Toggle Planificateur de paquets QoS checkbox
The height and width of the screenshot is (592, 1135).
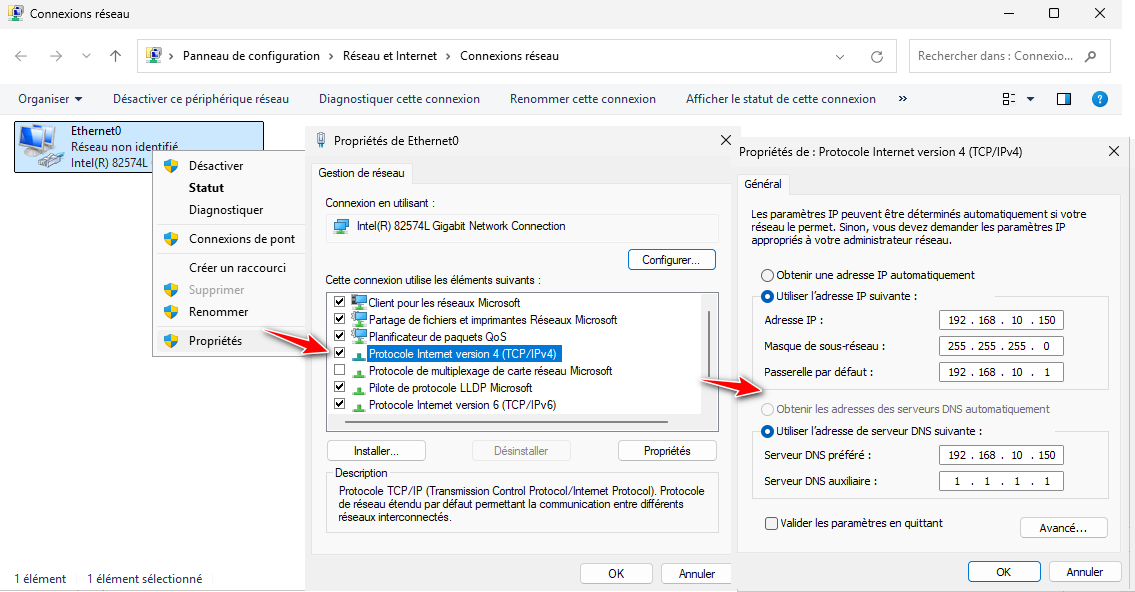pyautogui.click(x=339, y=336)
